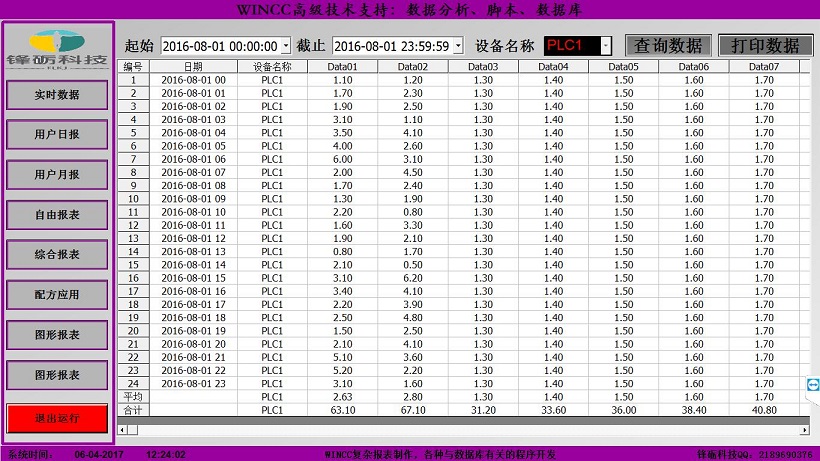Click the Data01 column header
This screenshot has height=461, width=820.
pyautogui.click(x=343, y=66)
